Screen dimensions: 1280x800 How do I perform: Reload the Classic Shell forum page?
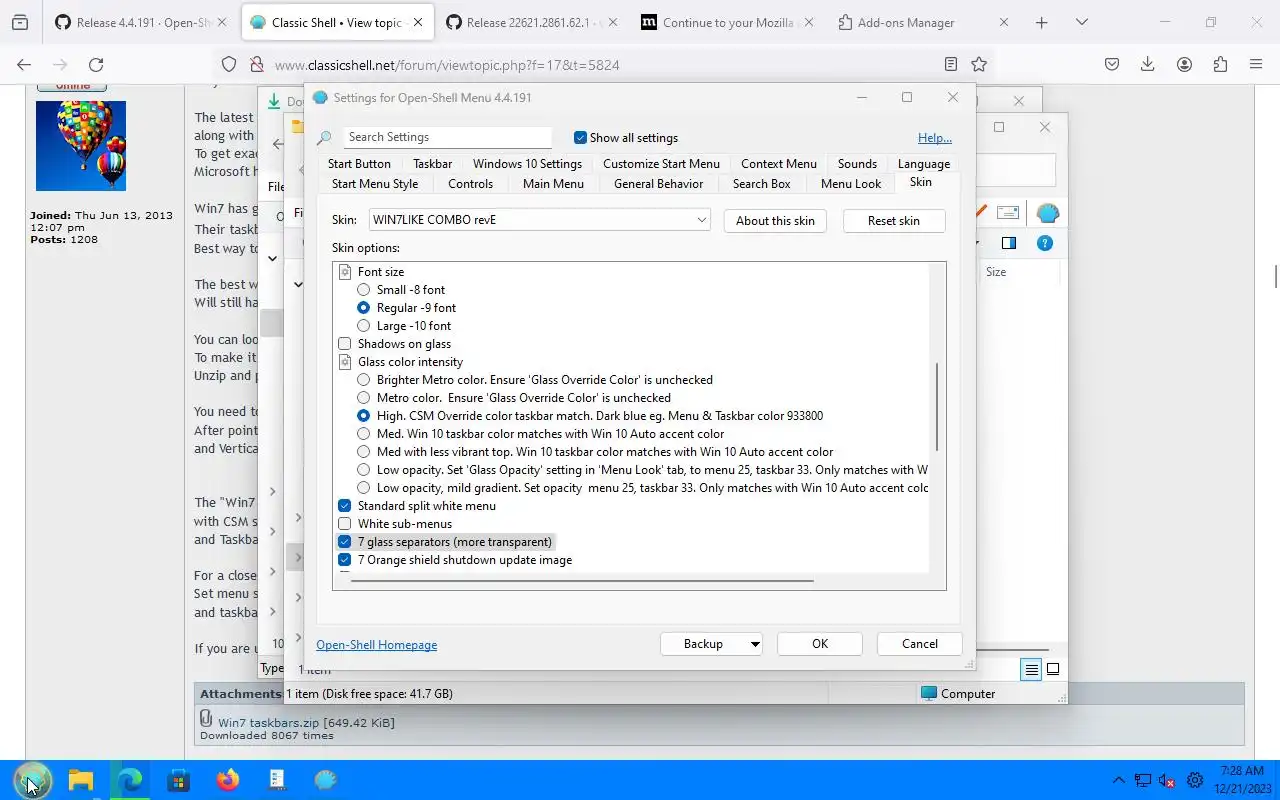(96, 64)
